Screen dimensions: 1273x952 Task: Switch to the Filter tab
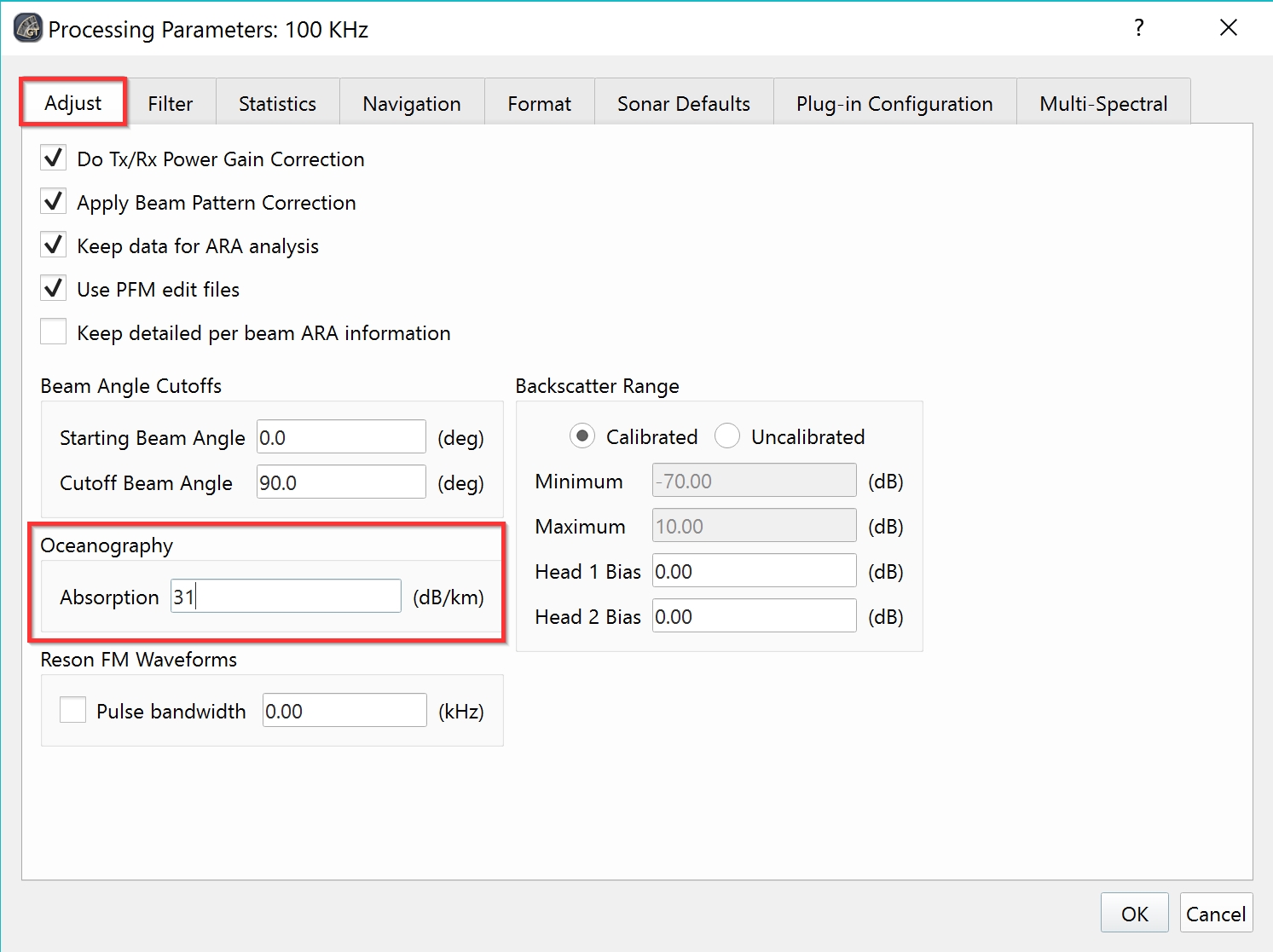point(171,103)
